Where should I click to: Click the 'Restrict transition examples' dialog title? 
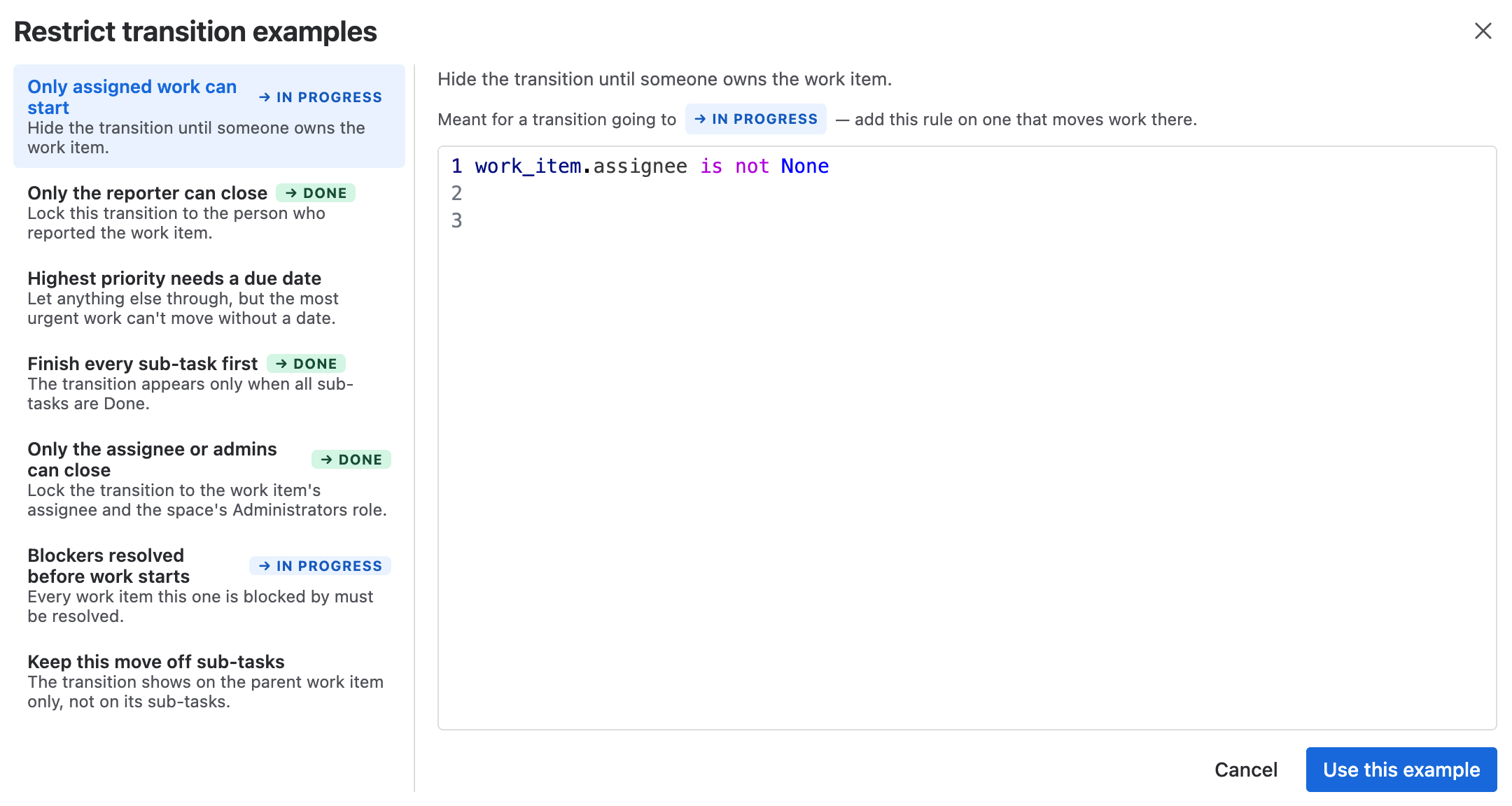tap(195, 31)
